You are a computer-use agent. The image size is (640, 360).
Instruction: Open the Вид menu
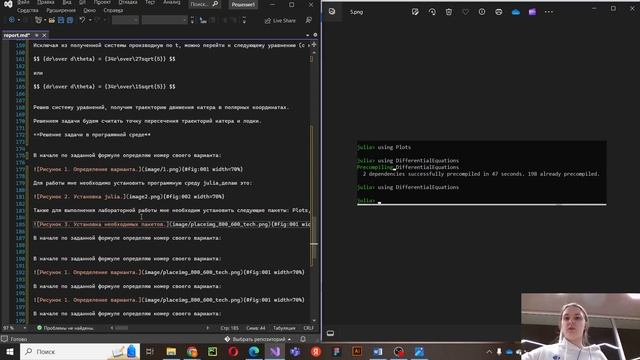point(67,2)
